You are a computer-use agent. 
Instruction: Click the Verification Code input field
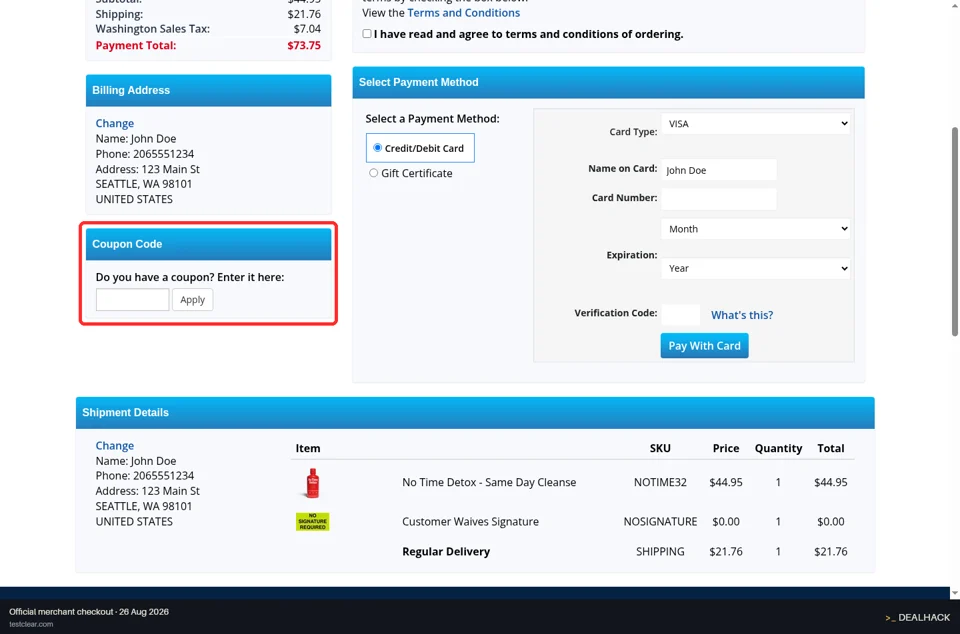681,315
